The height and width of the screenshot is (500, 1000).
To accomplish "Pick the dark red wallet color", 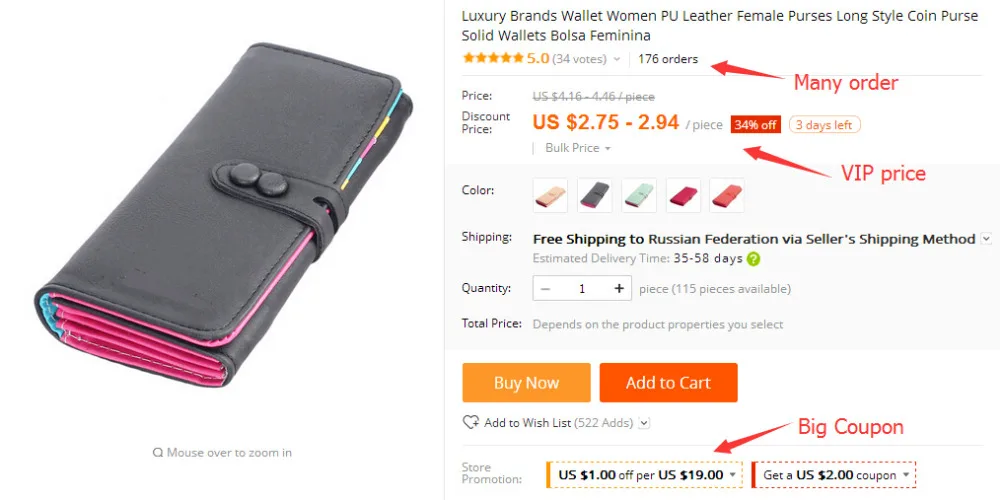I will pyautogui.click(x=683, y=195).
